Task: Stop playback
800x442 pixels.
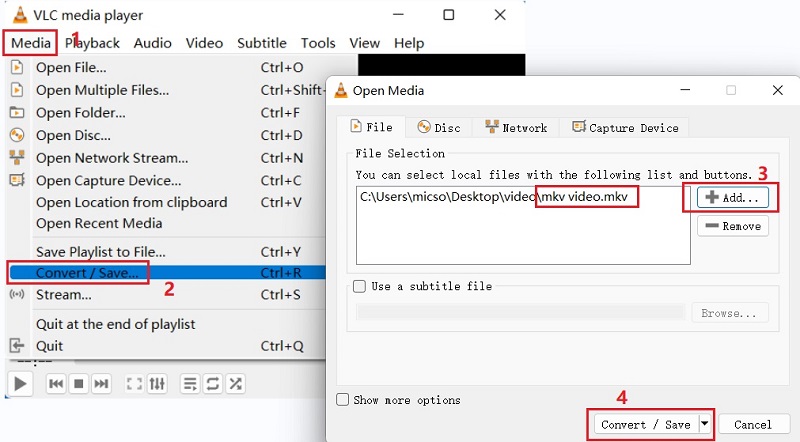Action: (x=79, y=383)
